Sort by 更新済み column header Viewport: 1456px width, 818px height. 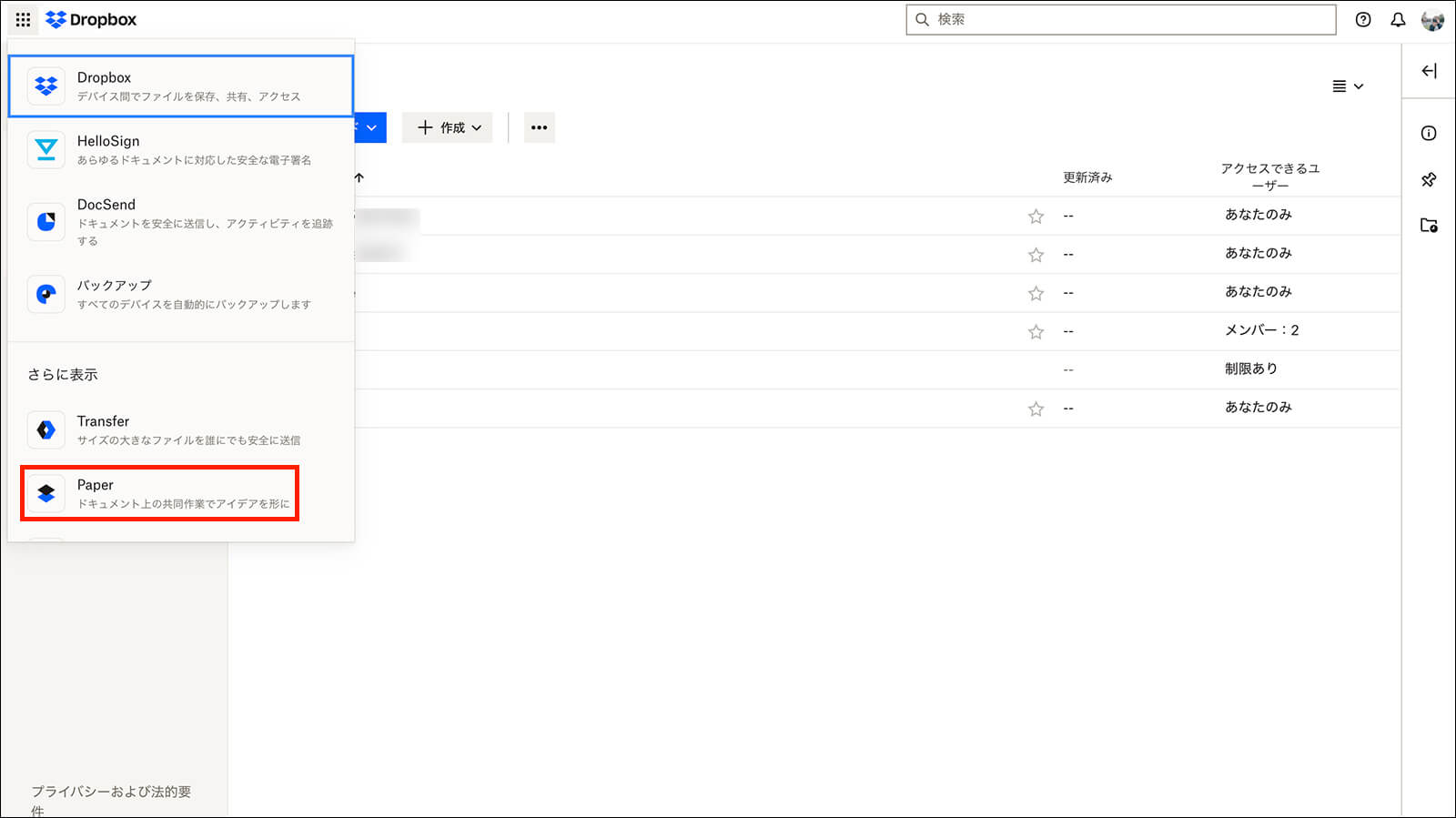pos(1087,177)
